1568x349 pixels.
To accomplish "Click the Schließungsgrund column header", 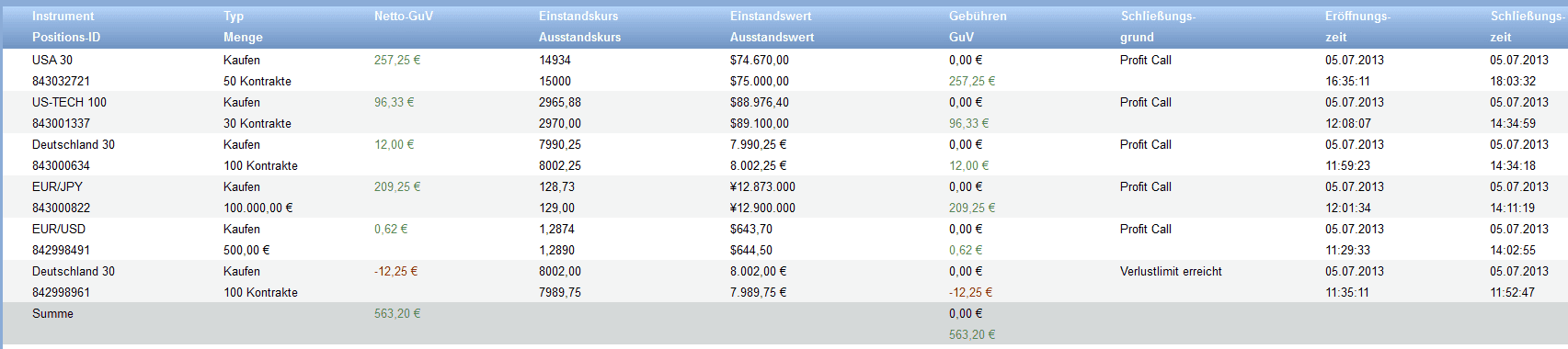I will (x=1158, y=27).
